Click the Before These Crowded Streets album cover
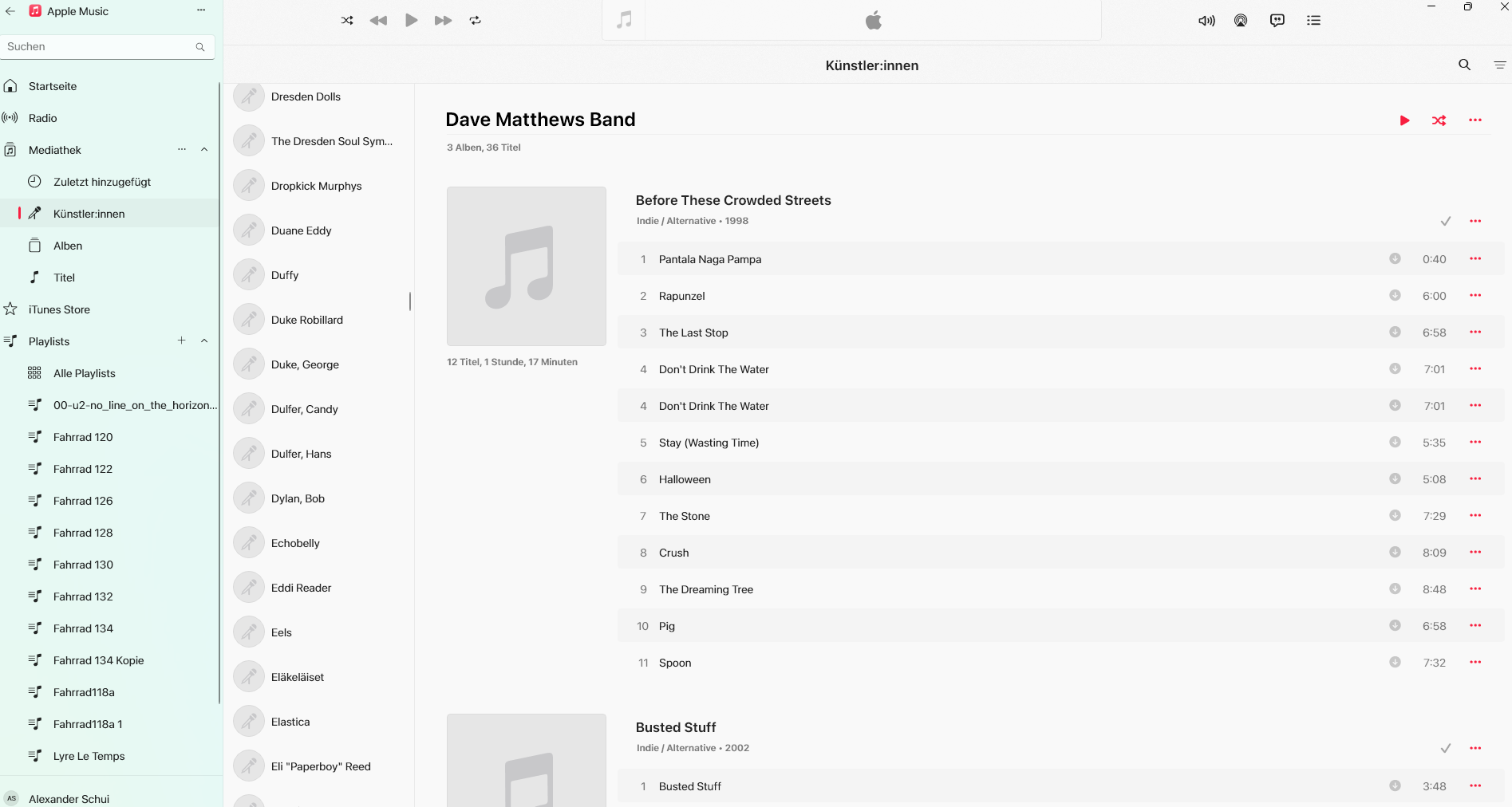The width and height of the screenshot is (1512, 807). 527,266
